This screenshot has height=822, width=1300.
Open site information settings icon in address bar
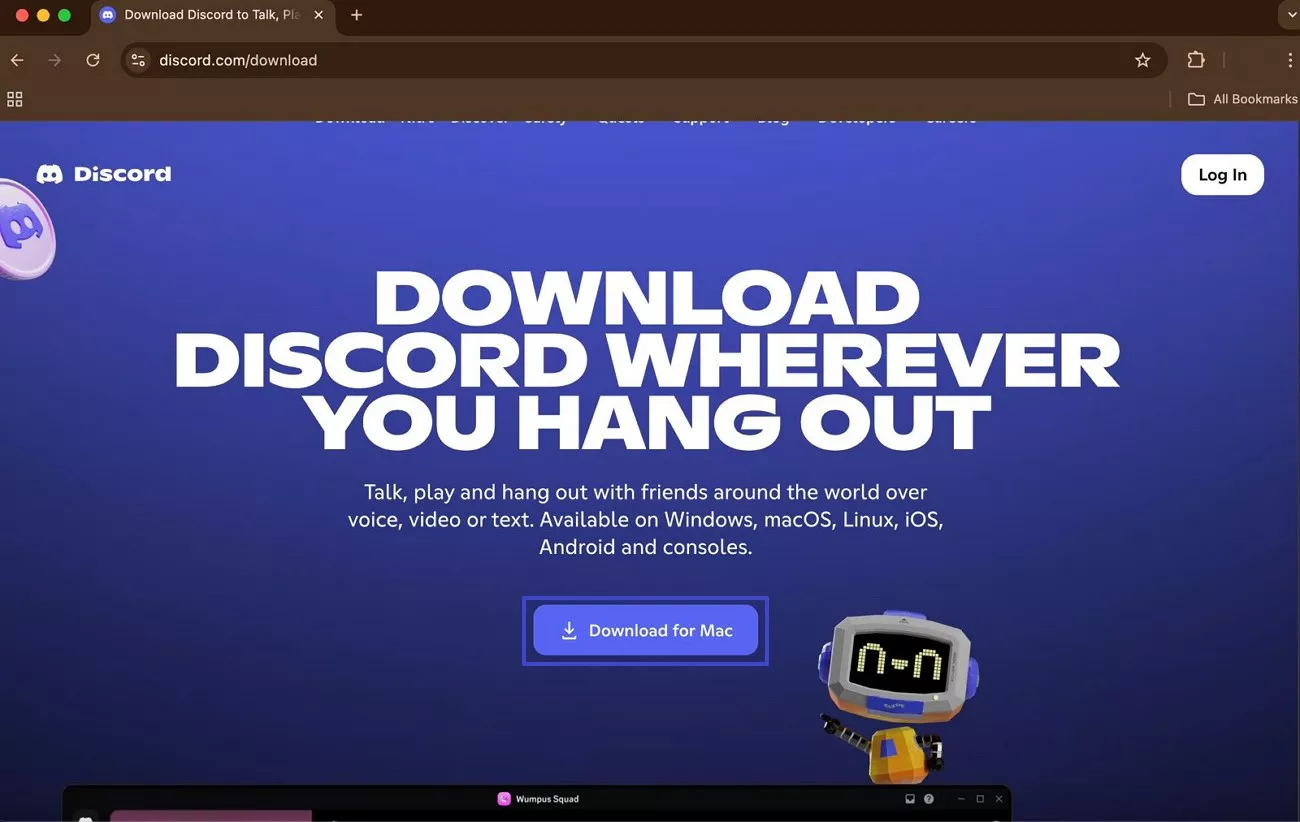click(x=138, y=60)
